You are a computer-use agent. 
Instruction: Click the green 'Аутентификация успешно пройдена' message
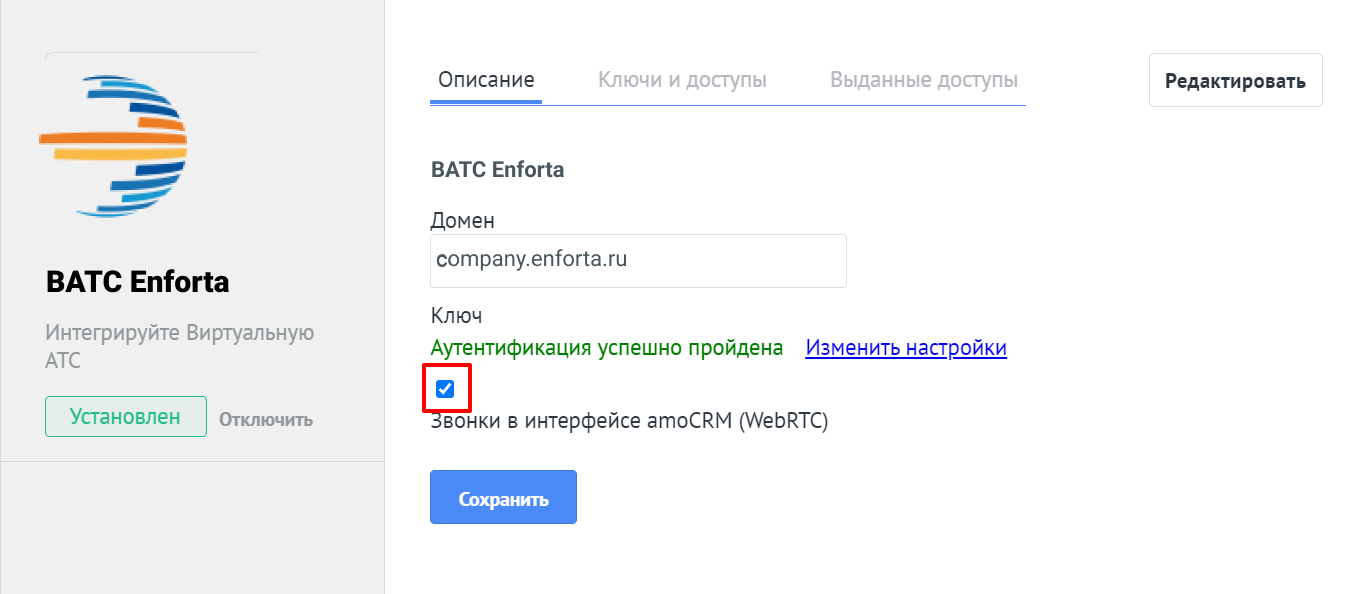(607, 348)
